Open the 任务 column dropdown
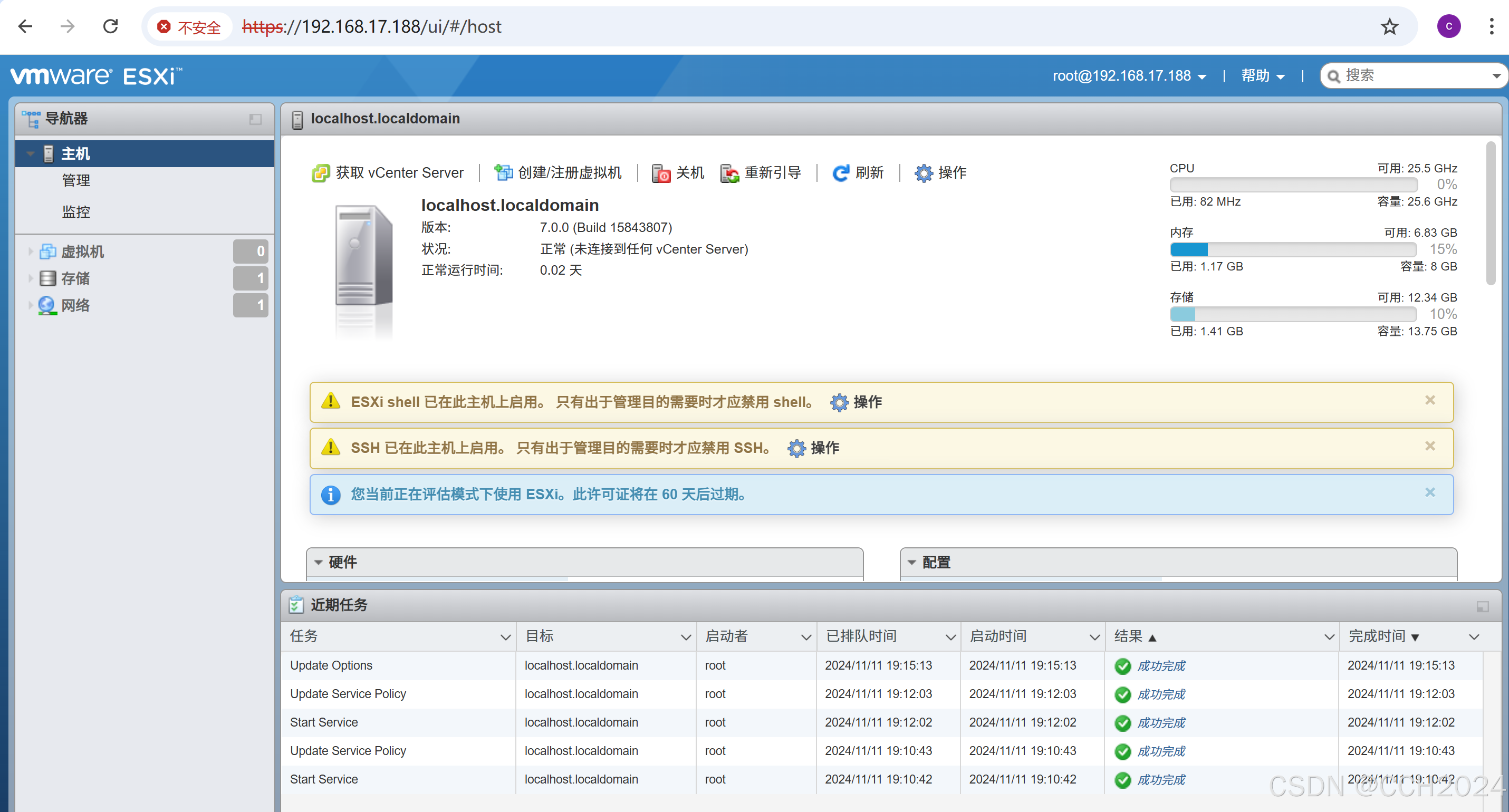The height and width of the screenshot is (812, 1509). (x=505, y=637)
